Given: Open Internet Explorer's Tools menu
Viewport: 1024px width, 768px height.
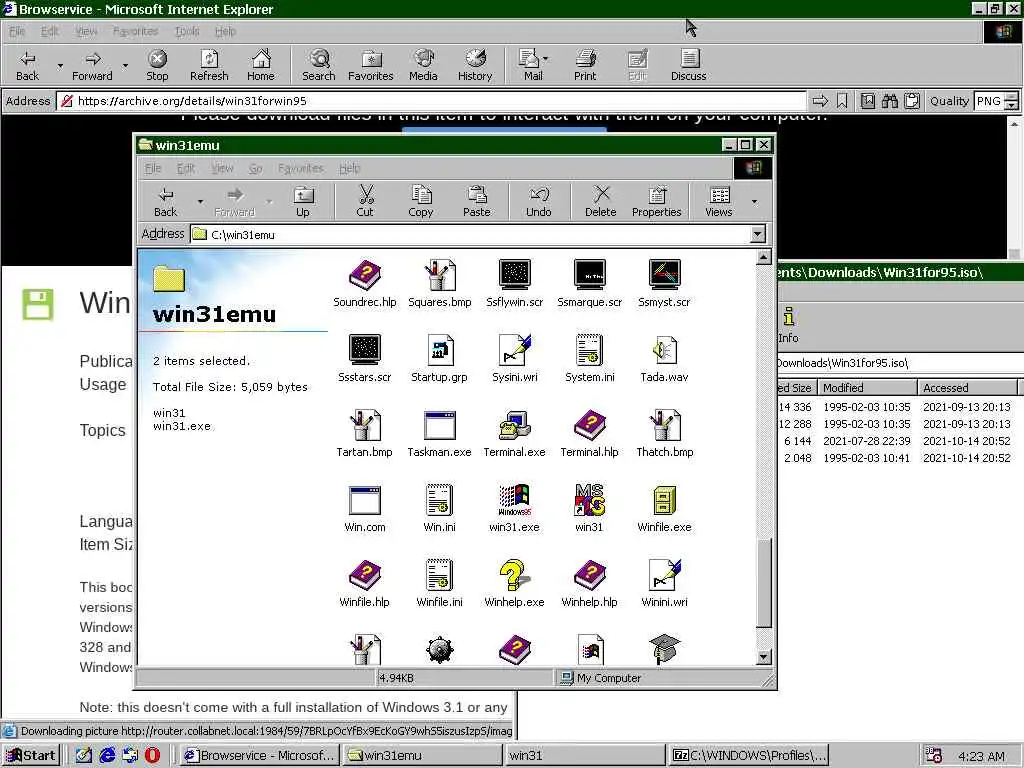Looking at the screenshot, I should coord(187,31).
